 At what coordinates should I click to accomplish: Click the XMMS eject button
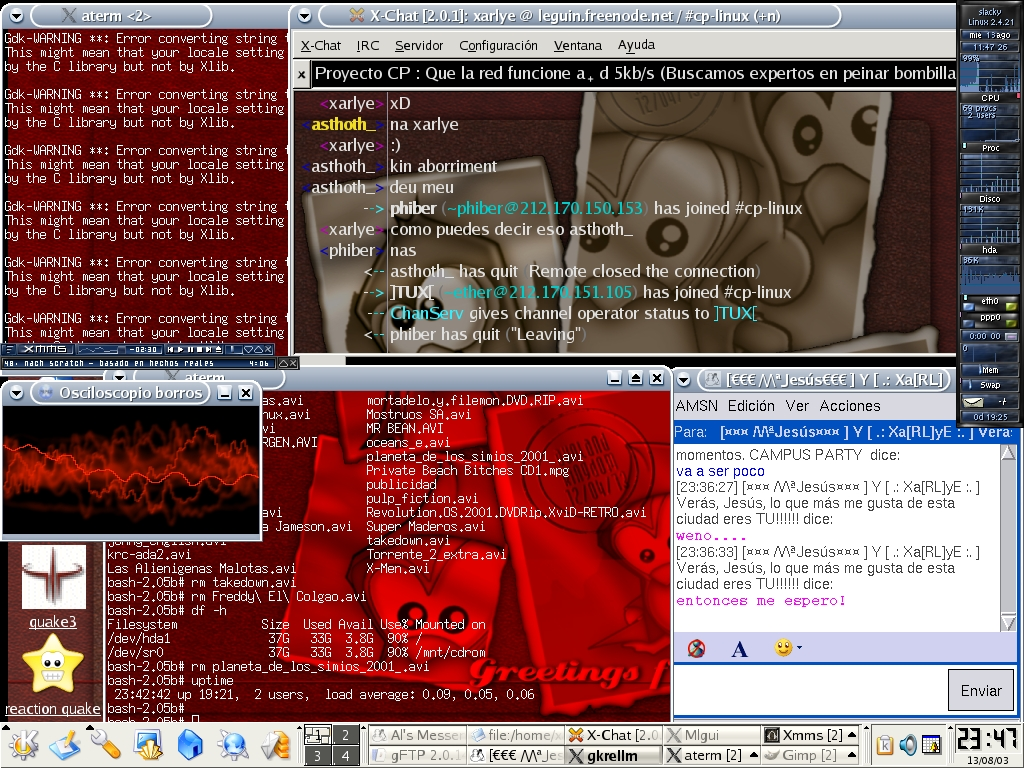pyautogui.click(x=219, y=349)
